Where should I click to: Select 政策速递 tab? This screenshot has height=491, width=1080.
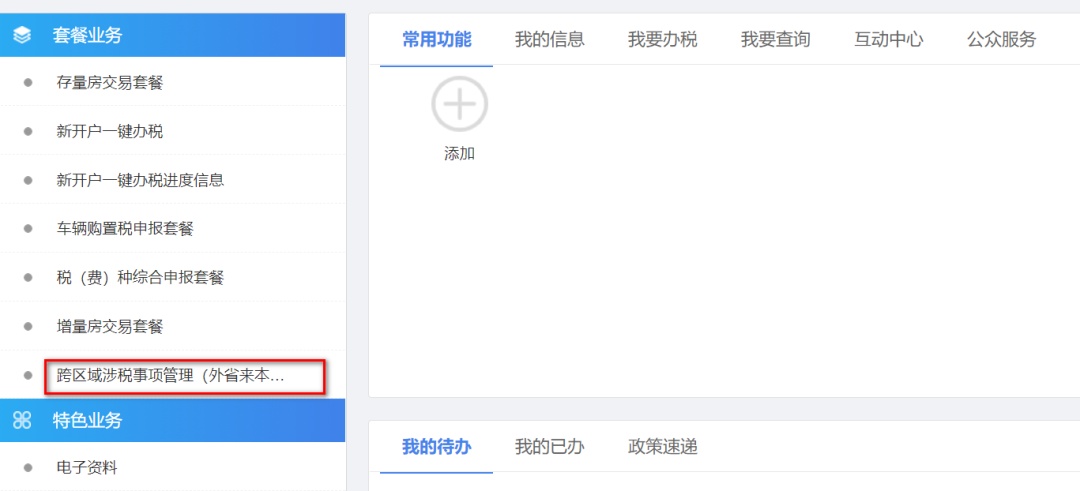[x=663, y=447]
